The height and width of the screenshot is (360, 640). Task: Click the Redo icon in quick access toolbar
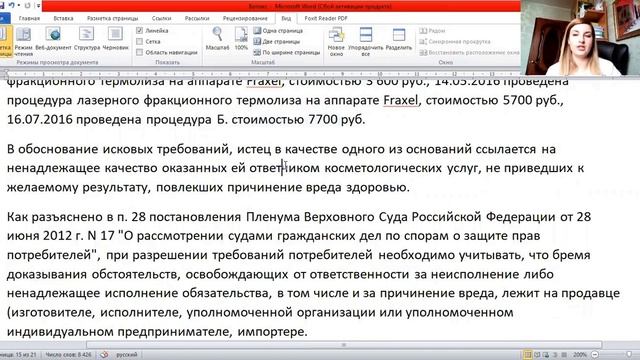(27, 6)
